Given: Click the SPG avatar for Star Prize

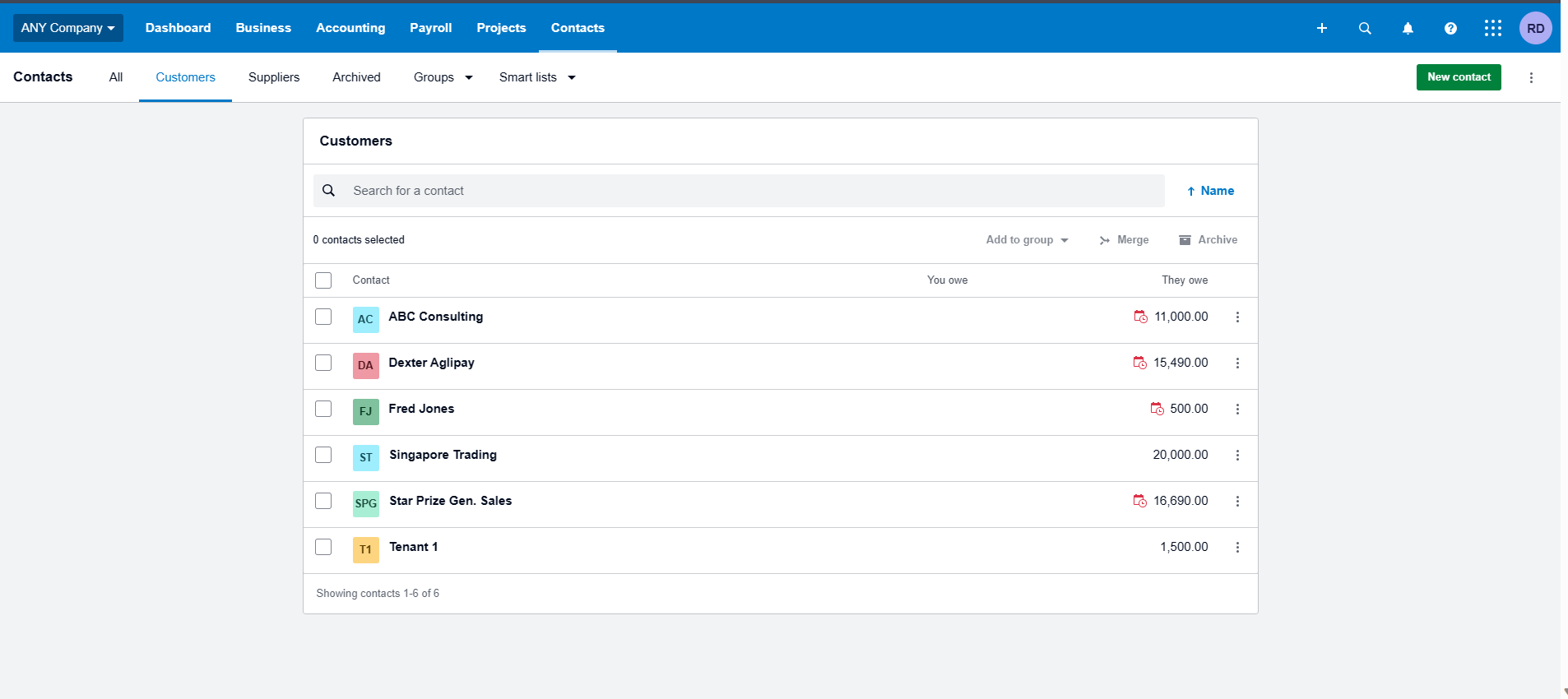Looking at the screenshot, I should (366, 504).
